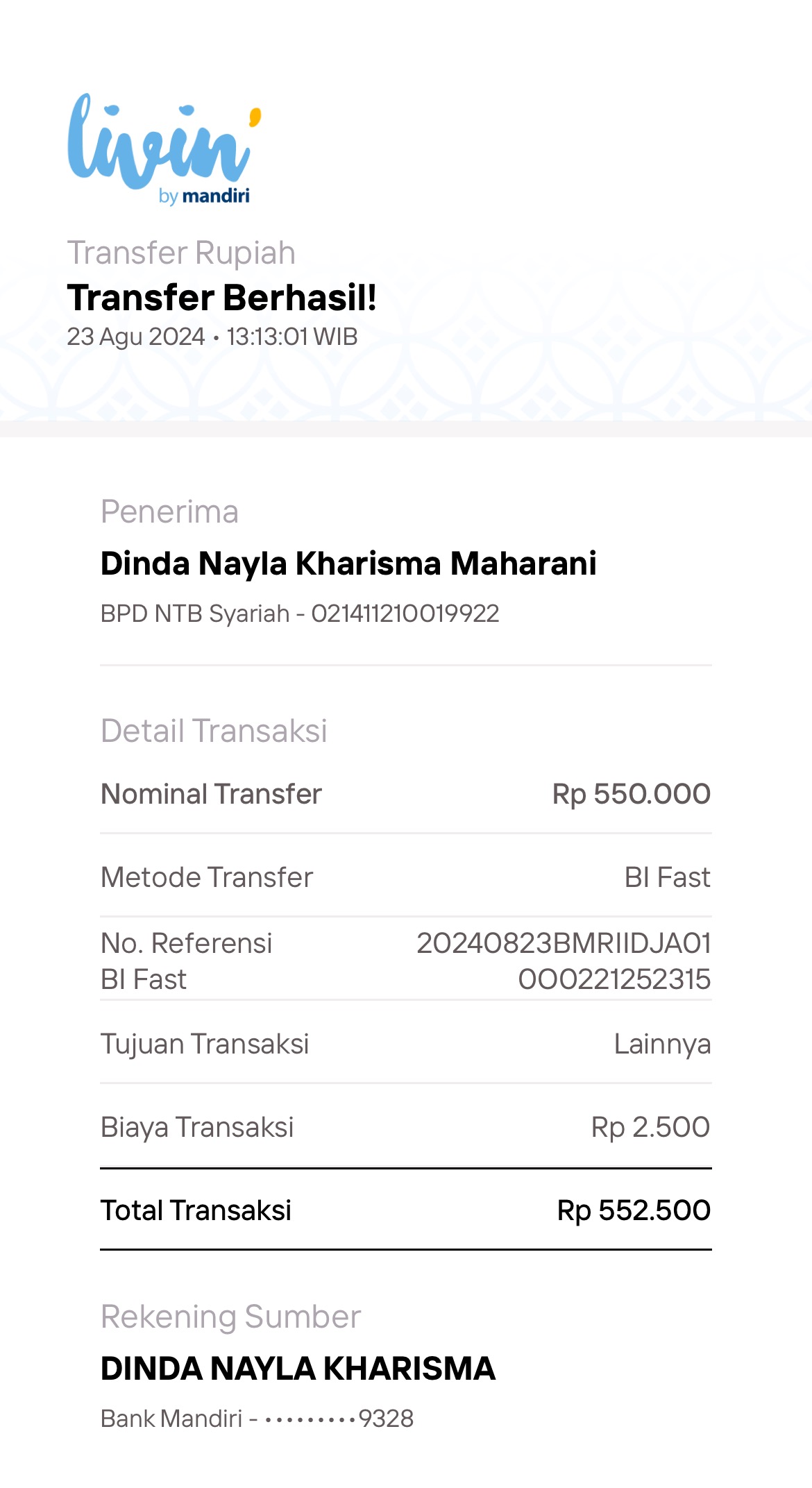The image size is (812, 1488).
Task: Click the "BI Fast" transfer method value
Action: 667,877
